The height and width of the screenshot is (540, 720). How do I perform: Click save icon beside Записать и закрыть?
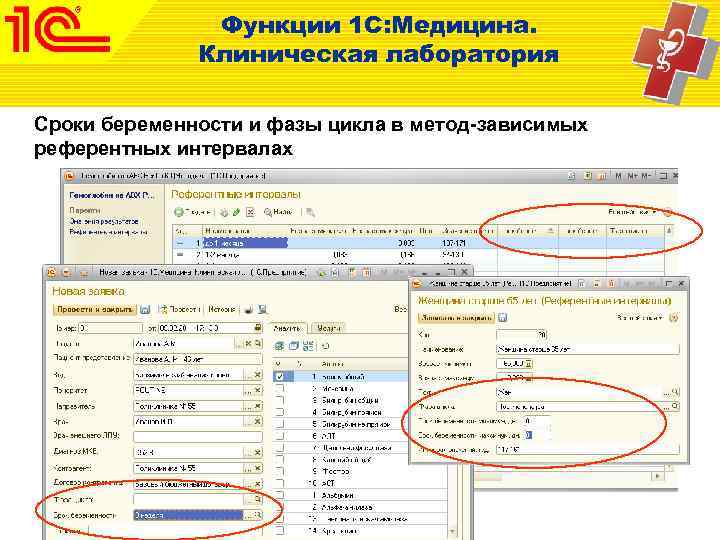[502, 317]
